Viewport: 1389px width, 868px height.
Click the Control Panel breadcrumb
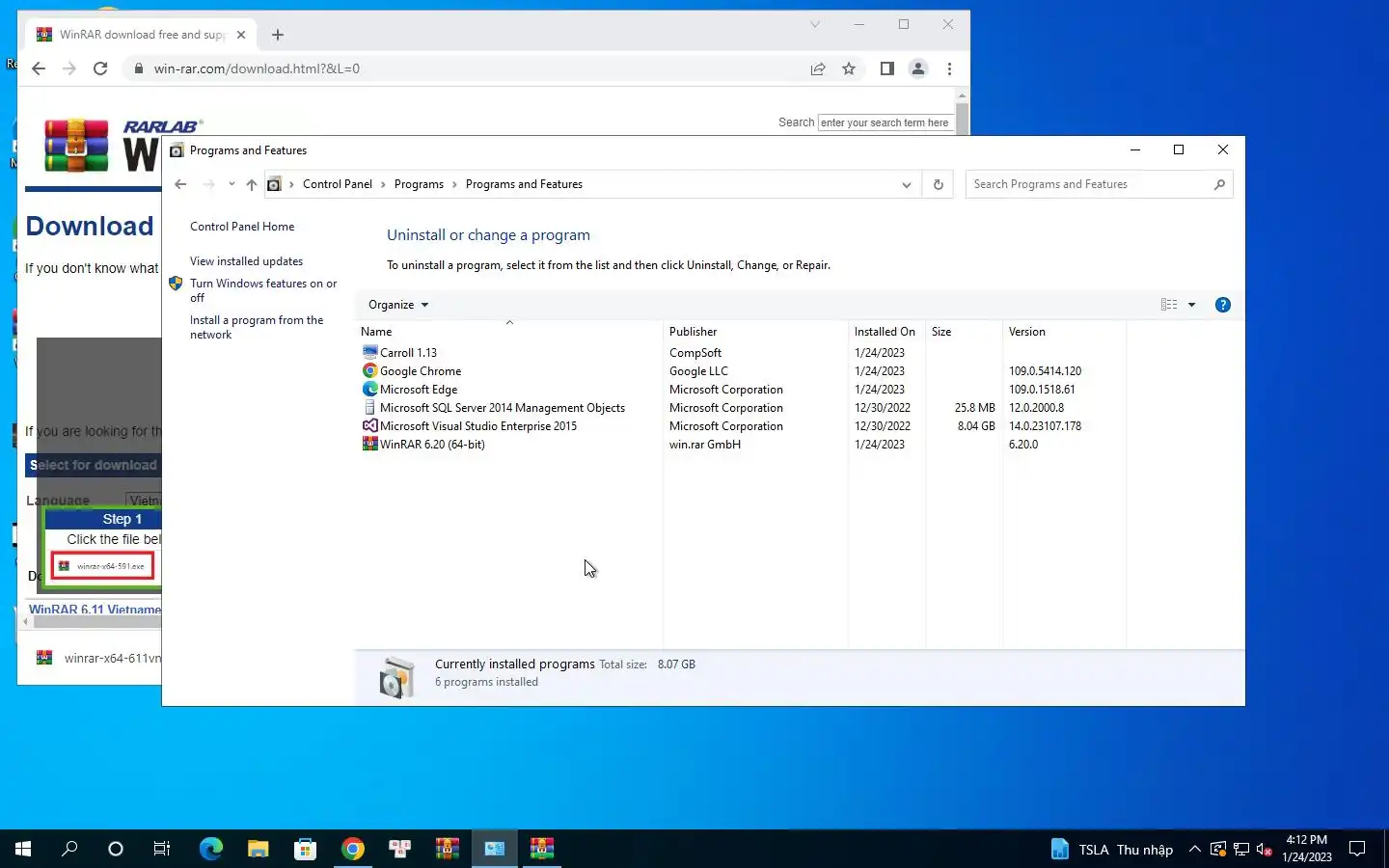[337, 184]
